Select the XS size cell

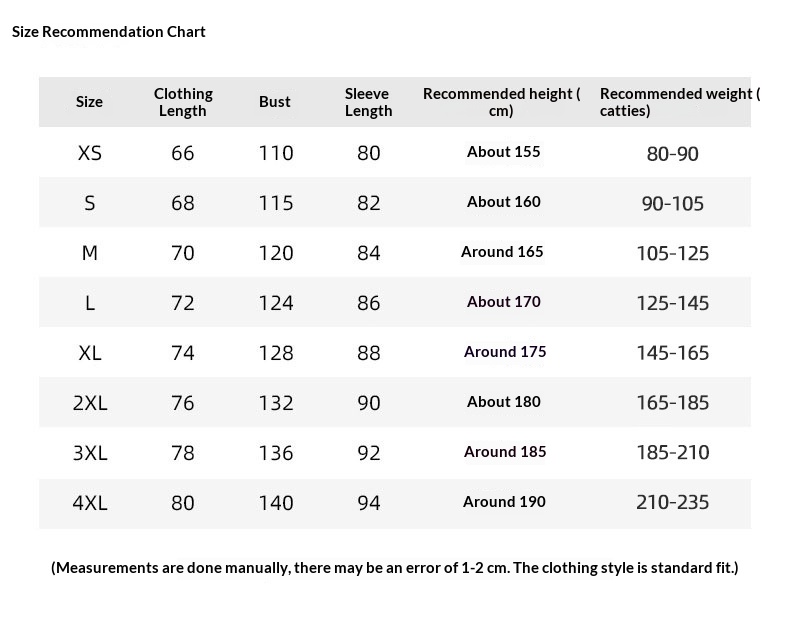(x=90, y=153)
